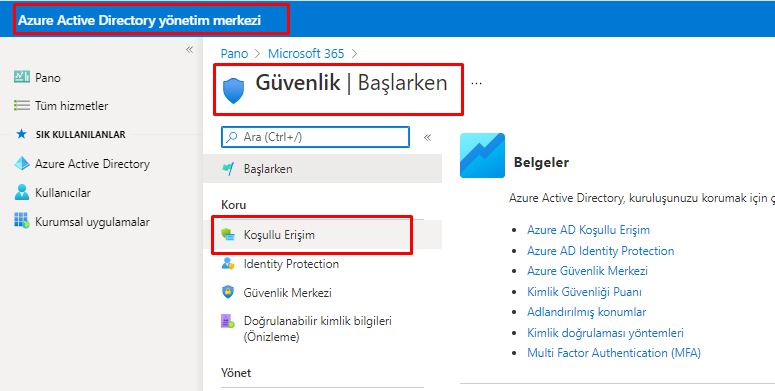775x391 pixels.
Task: Click the Koşullu Erişim icon
Action: click(228, 235)
